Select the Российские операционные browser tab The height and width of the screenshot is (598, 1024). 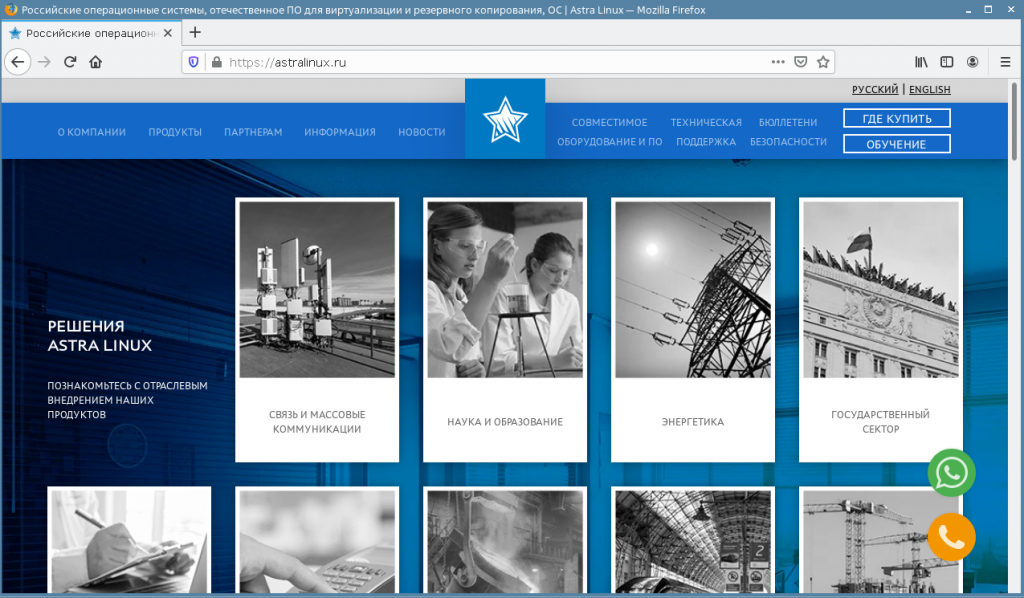coord(90,33)
